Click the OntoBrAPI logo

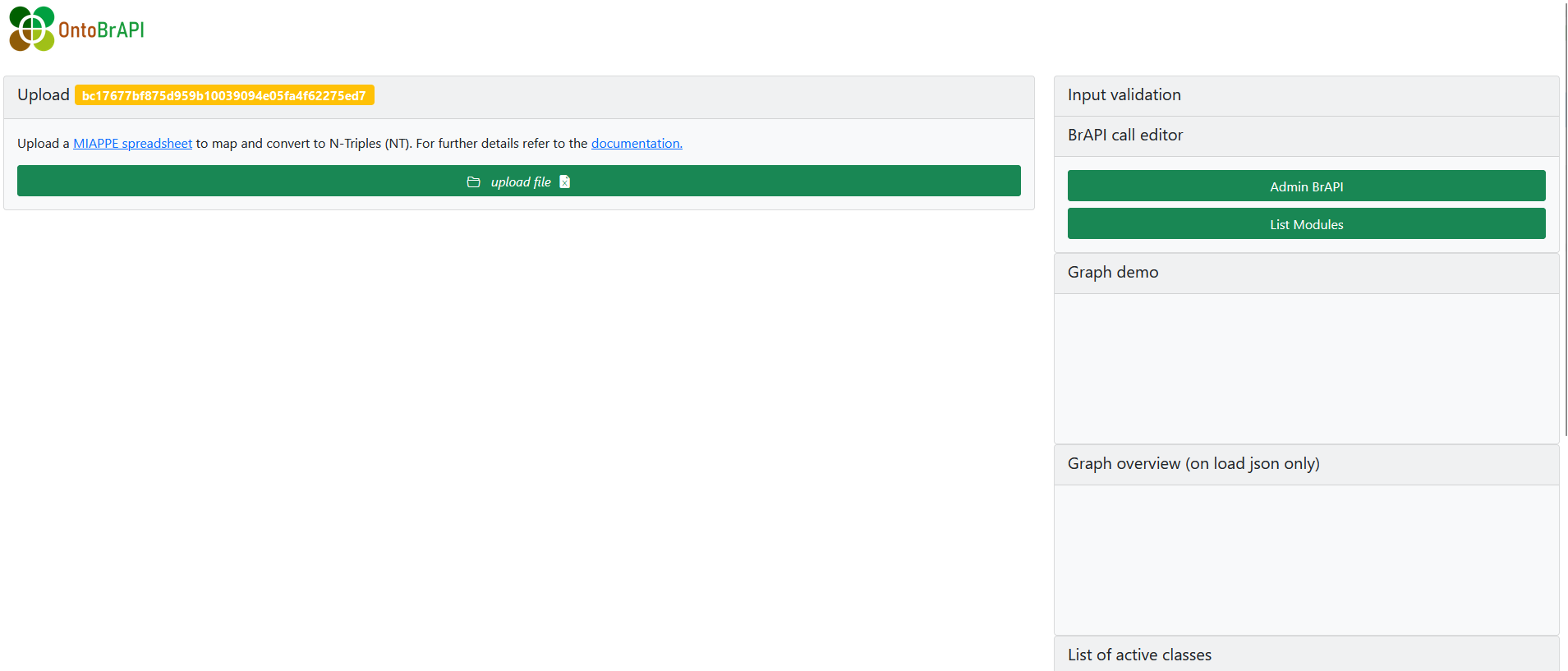[76, 29]
